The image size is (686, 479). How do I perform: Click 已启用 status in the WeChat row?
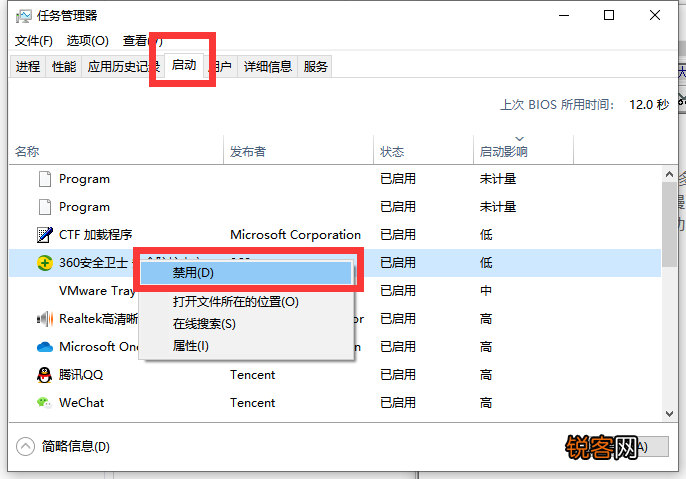(x=398, y=403)
